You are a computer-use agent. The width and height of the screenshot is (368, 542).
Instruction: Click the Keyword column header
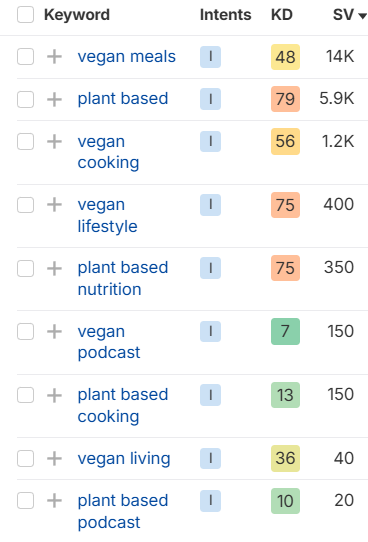tap(77, 15)
